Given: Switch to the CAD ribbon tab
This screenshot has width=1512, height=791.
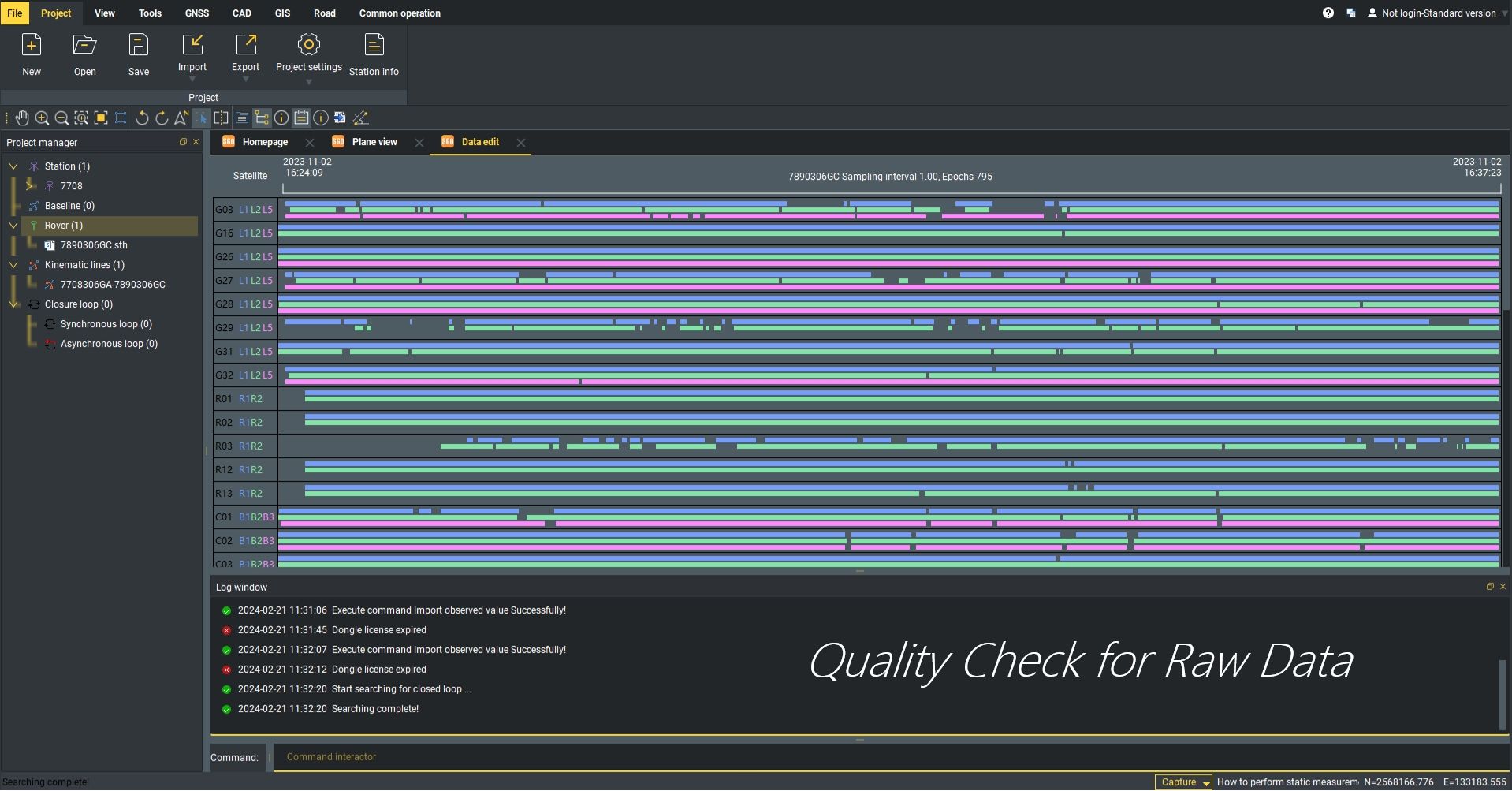Looking at the screenshot, I should [242, 13].
